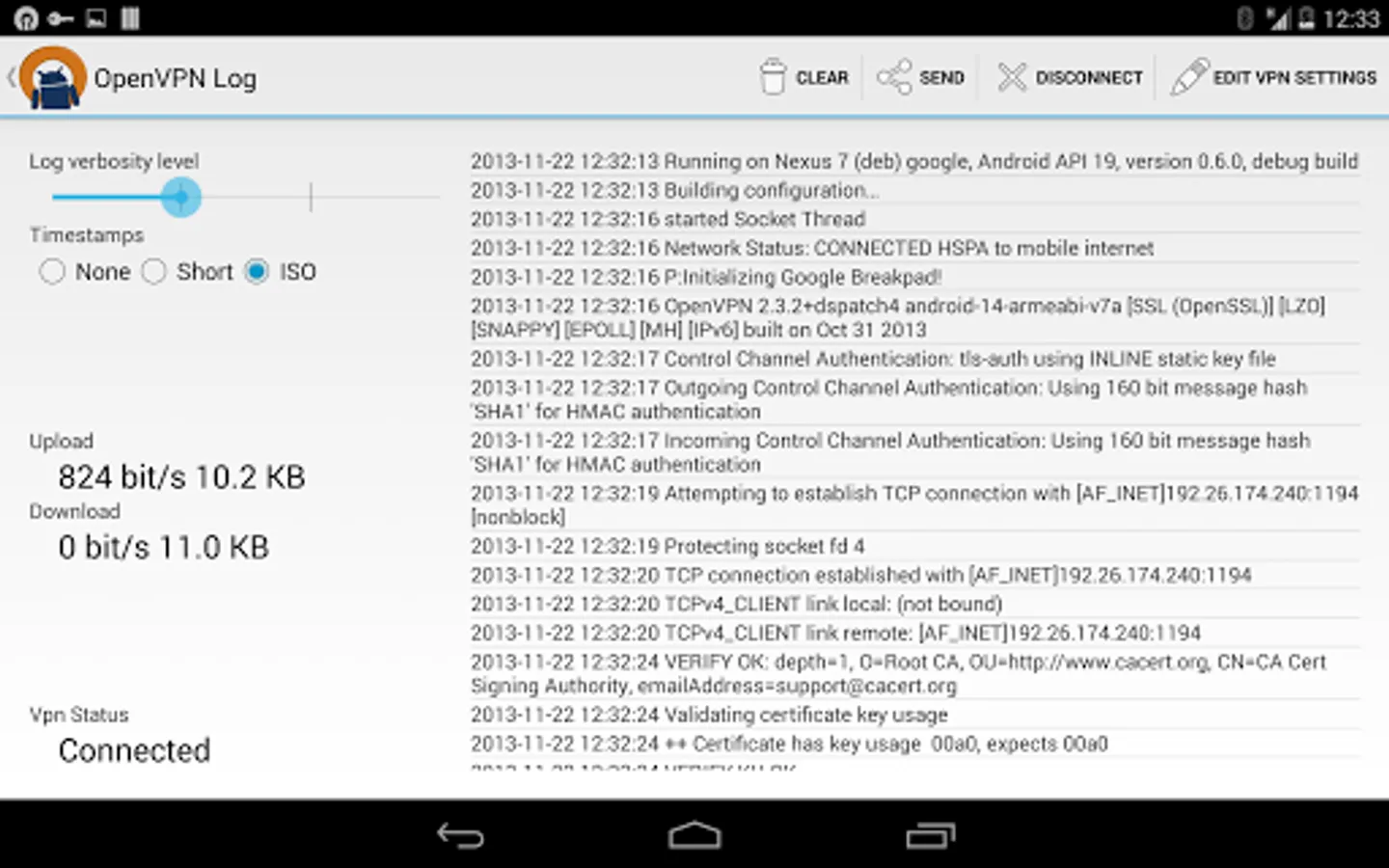
Task: Tap the CLEAR button label
Action: pyautogui.click(x=822, y=77)
